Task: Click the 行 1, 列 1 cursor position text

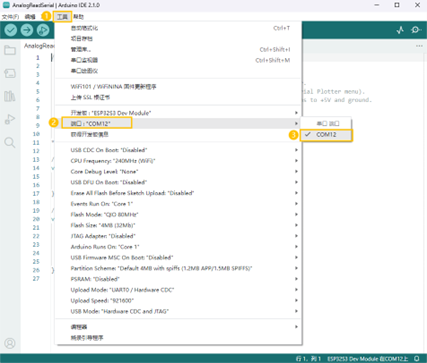Action: click(x=308, y=359)
